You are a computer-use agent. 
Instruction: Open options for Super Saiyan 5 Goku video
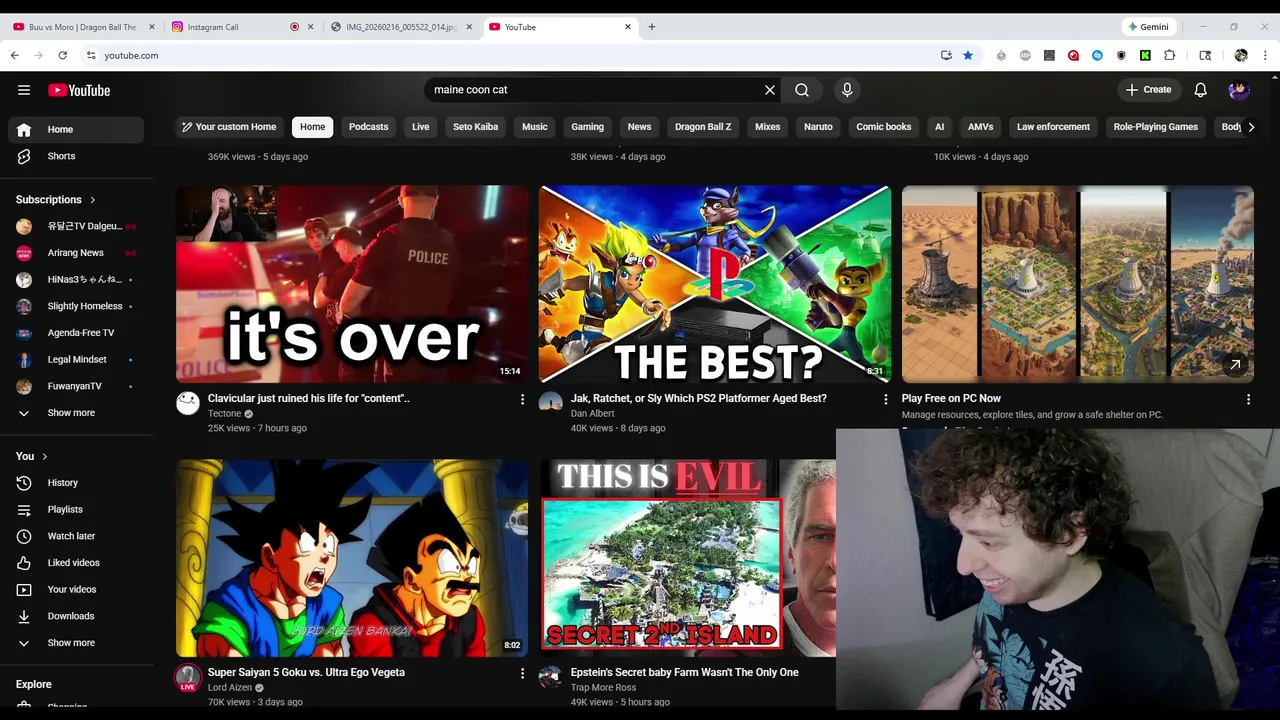(x=522, y=674)
